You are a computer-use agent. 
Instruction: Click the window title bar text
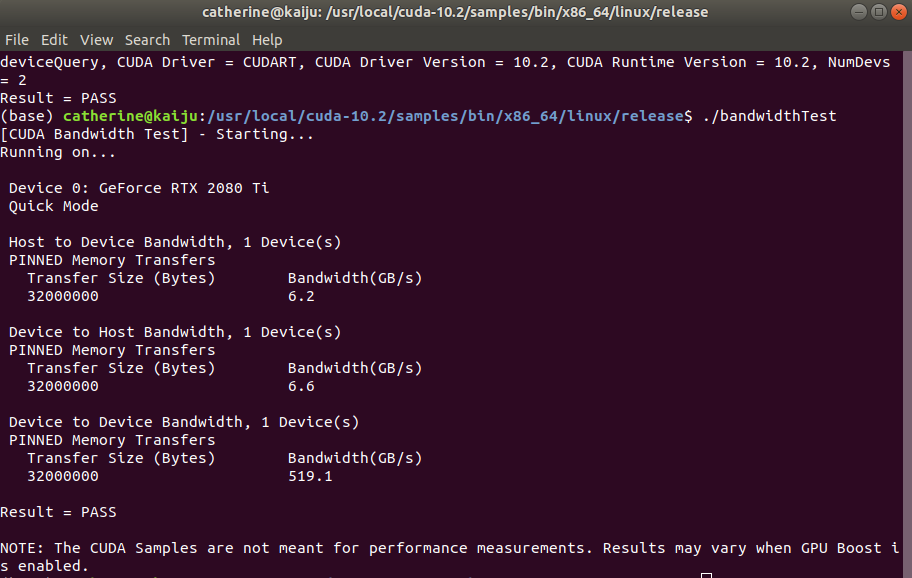pyautogui.click(x=455, y=12)
